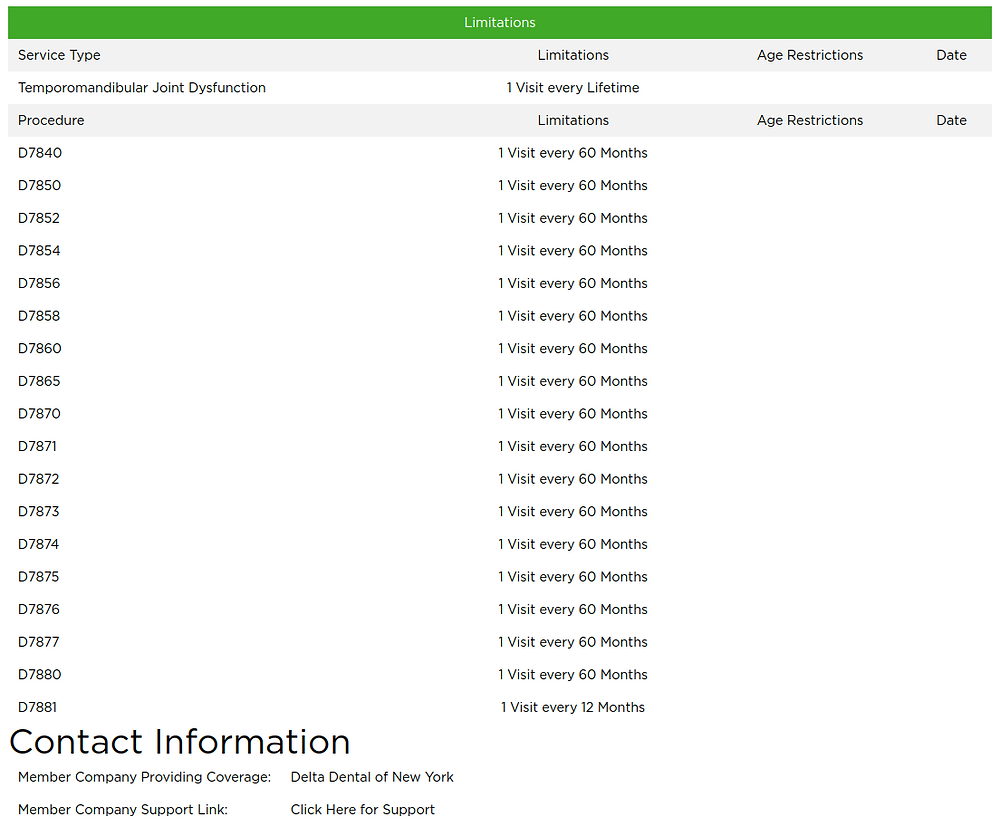Click the "1 Visit every 12 Months" limitation
This screenshot has width=1000, height=826.
coord(573,707)
